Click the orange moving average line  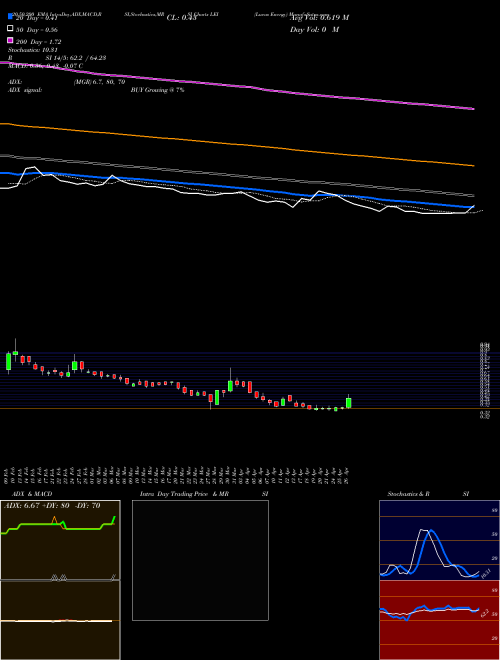[x=237, y=145]
